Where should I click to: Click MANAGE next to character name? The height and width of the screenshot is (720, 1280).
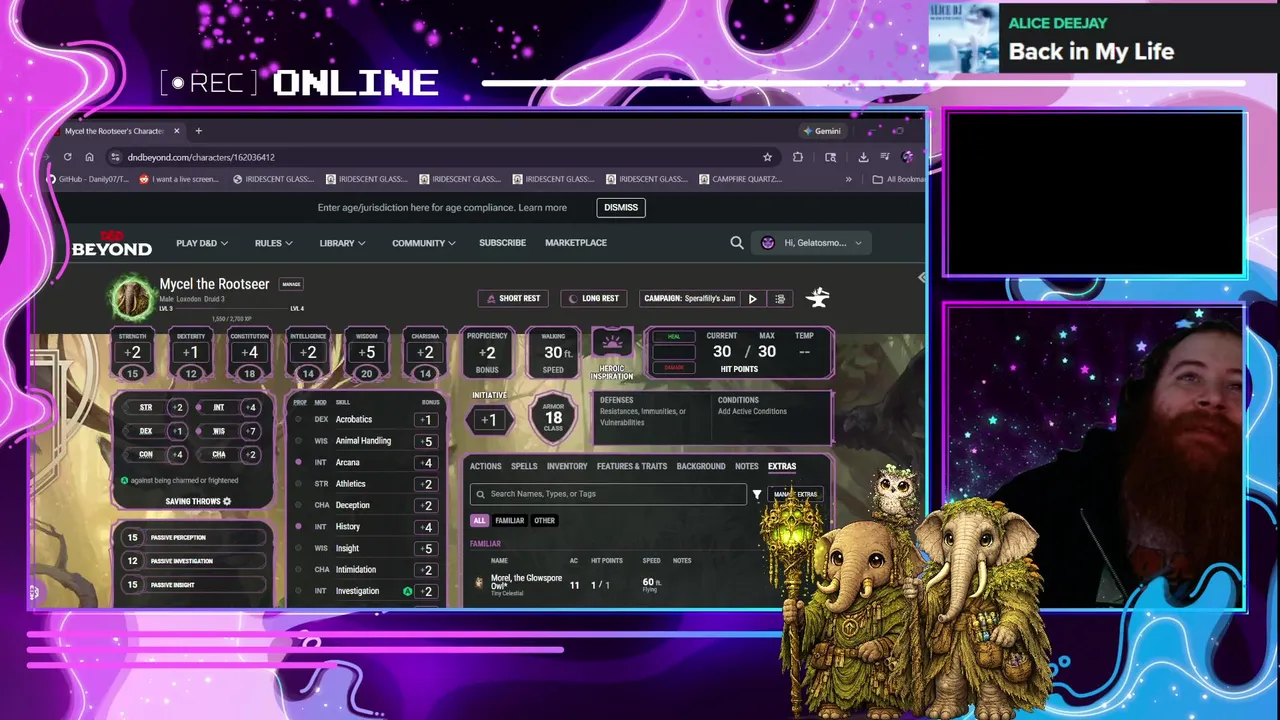[x=291, y=284]
